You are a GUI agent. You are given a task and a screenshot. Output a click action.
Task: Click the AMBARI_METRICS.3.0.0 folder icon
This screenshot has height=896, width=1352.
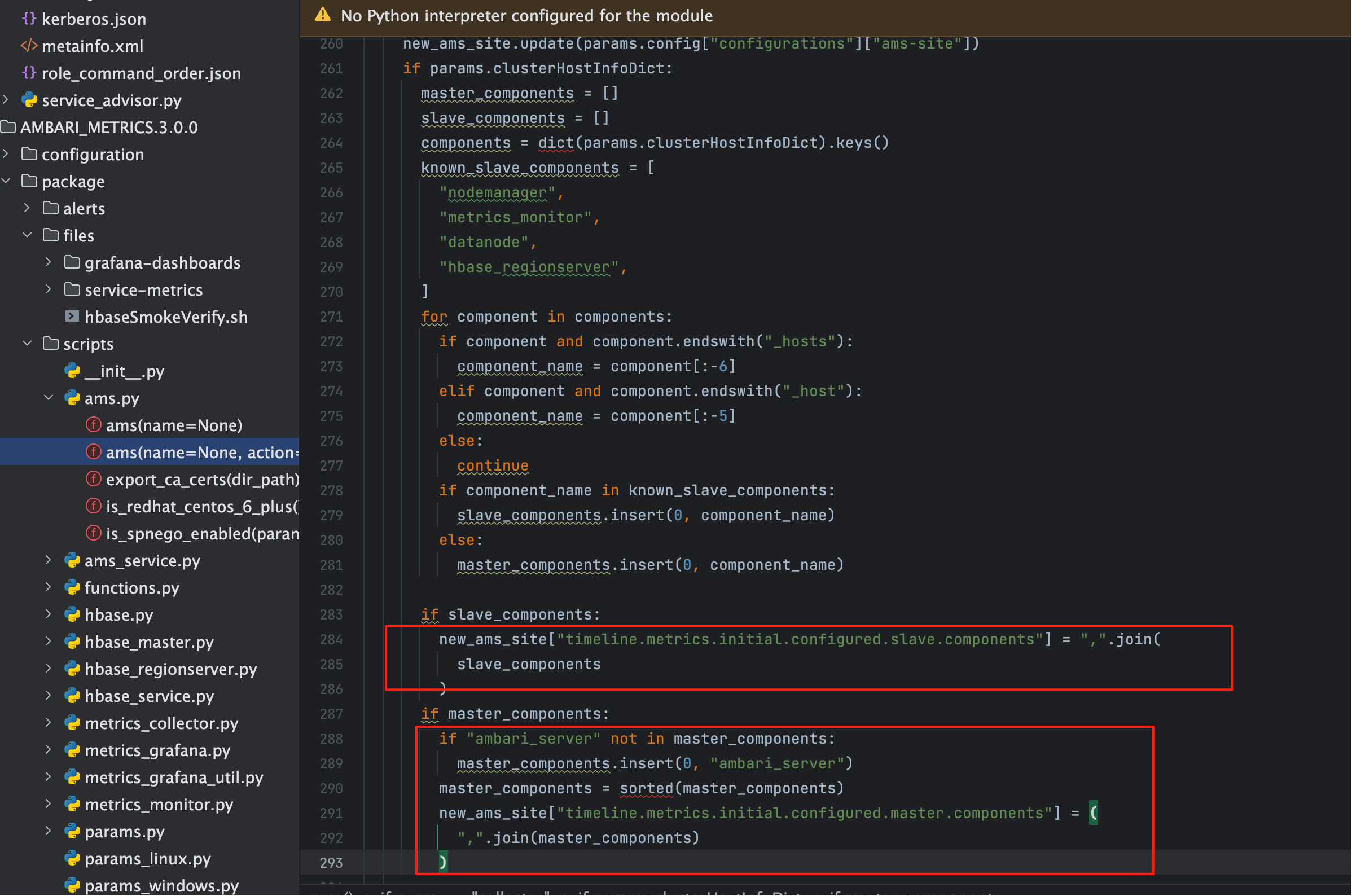8,127
